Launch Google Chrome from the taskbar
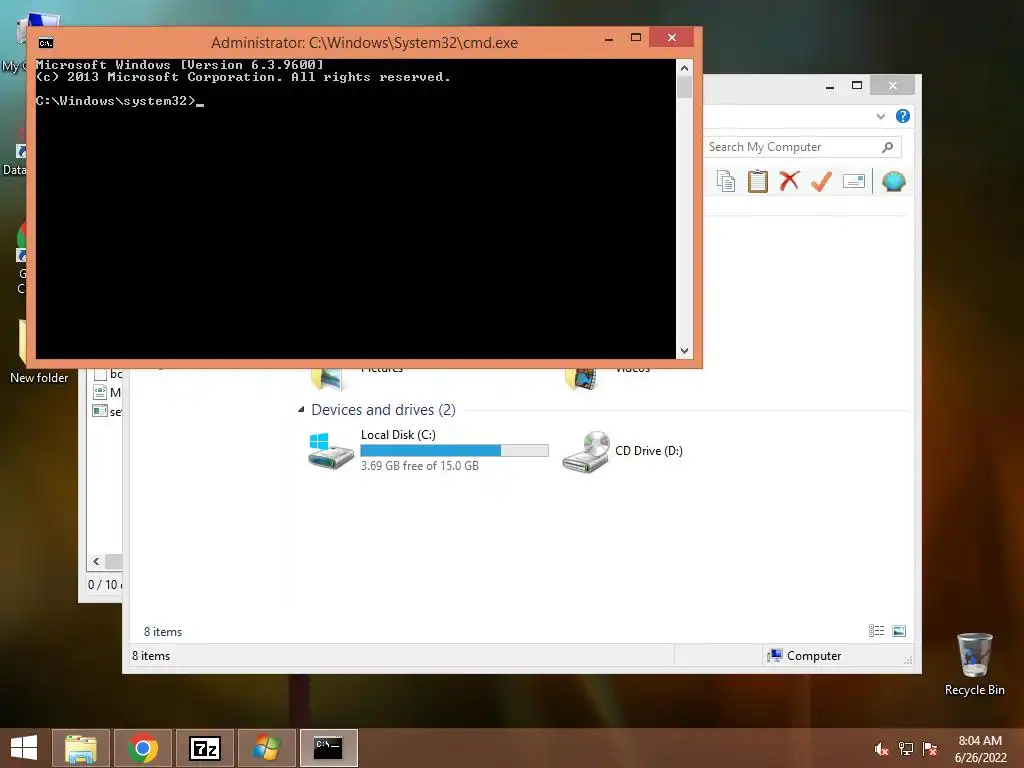The height and width of the screenshot is (768, 1024). [143, 748]
